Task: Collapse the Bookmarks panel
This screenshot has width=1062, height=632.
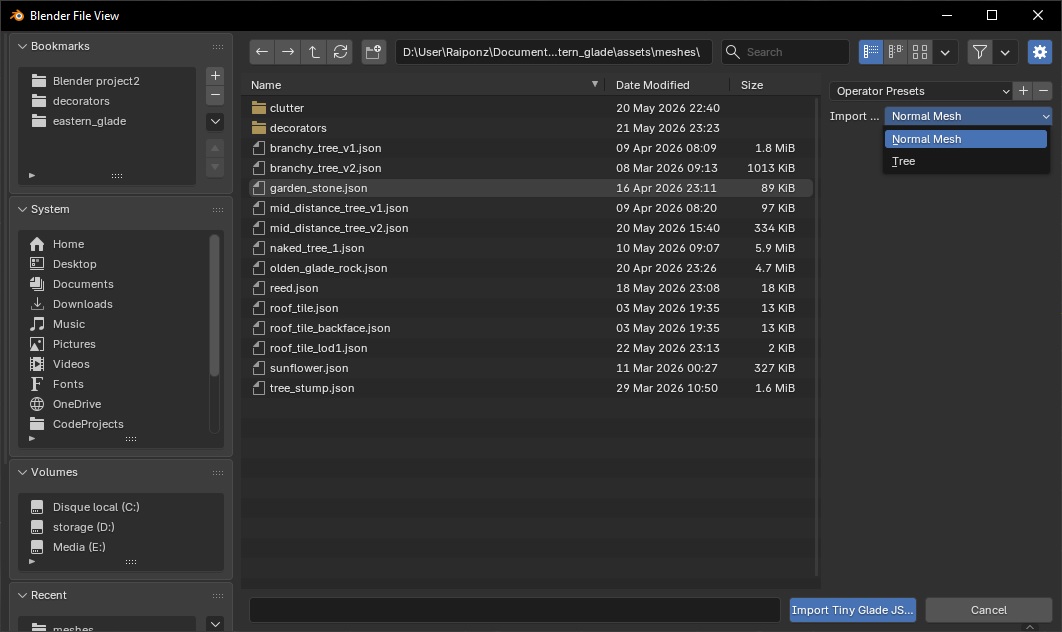Action: 22,46
